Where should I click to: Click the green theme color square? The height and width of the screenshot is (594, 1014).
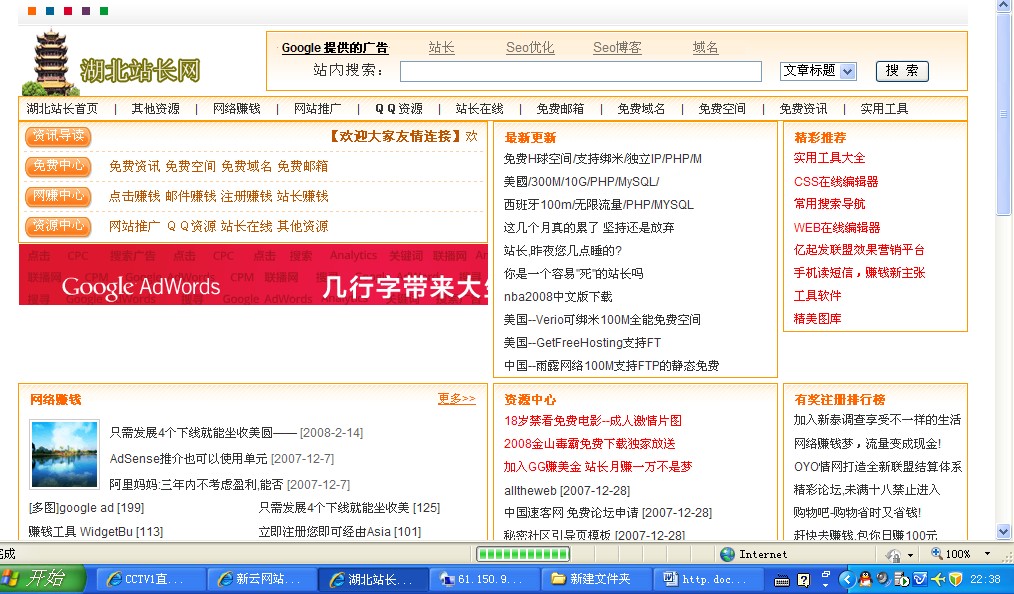104,11
